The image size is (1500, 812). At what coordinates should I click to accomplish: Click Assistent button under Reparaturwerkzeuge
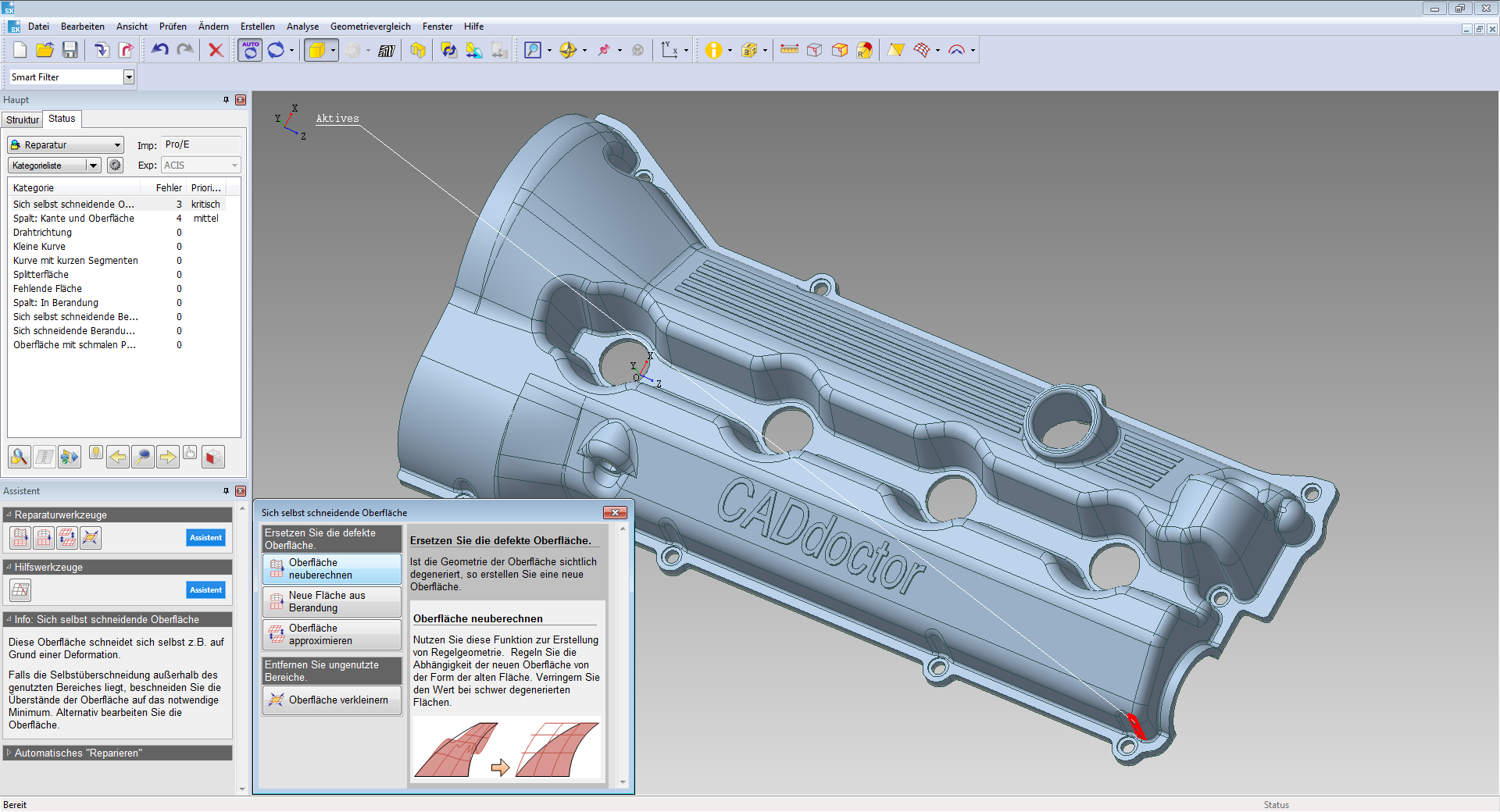205,538
